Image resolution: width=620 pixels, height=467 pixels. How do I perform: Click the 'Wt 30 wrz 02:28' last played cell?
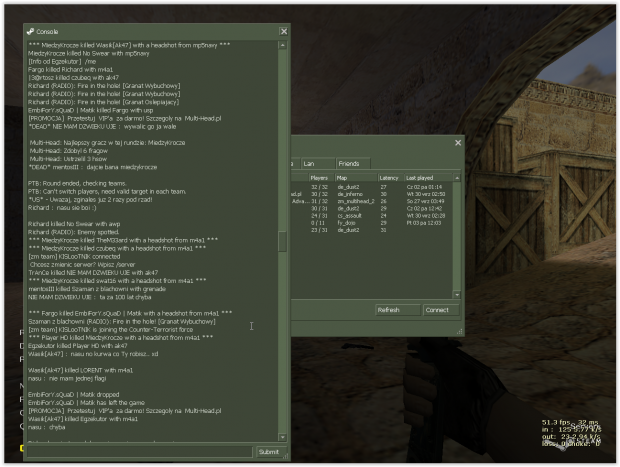tap(426, 216)
